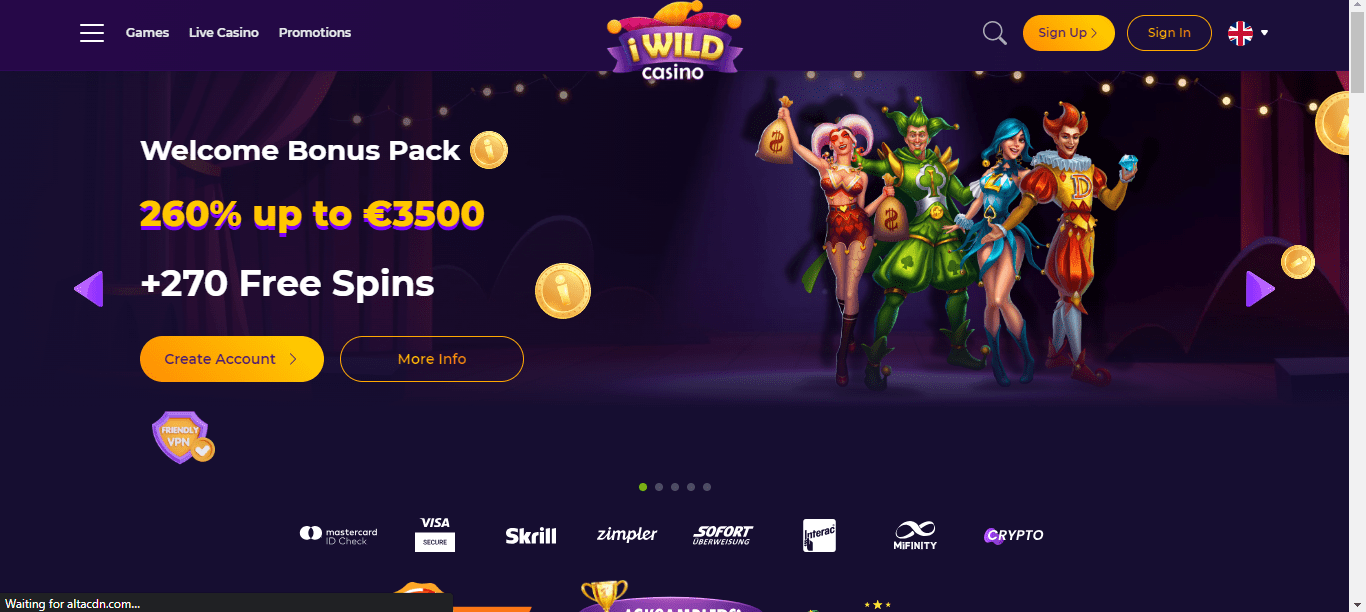Viewport: 1366px width, 612px height.
Task: Click the Interac payment logo
Action: click(x=819, y=535)
